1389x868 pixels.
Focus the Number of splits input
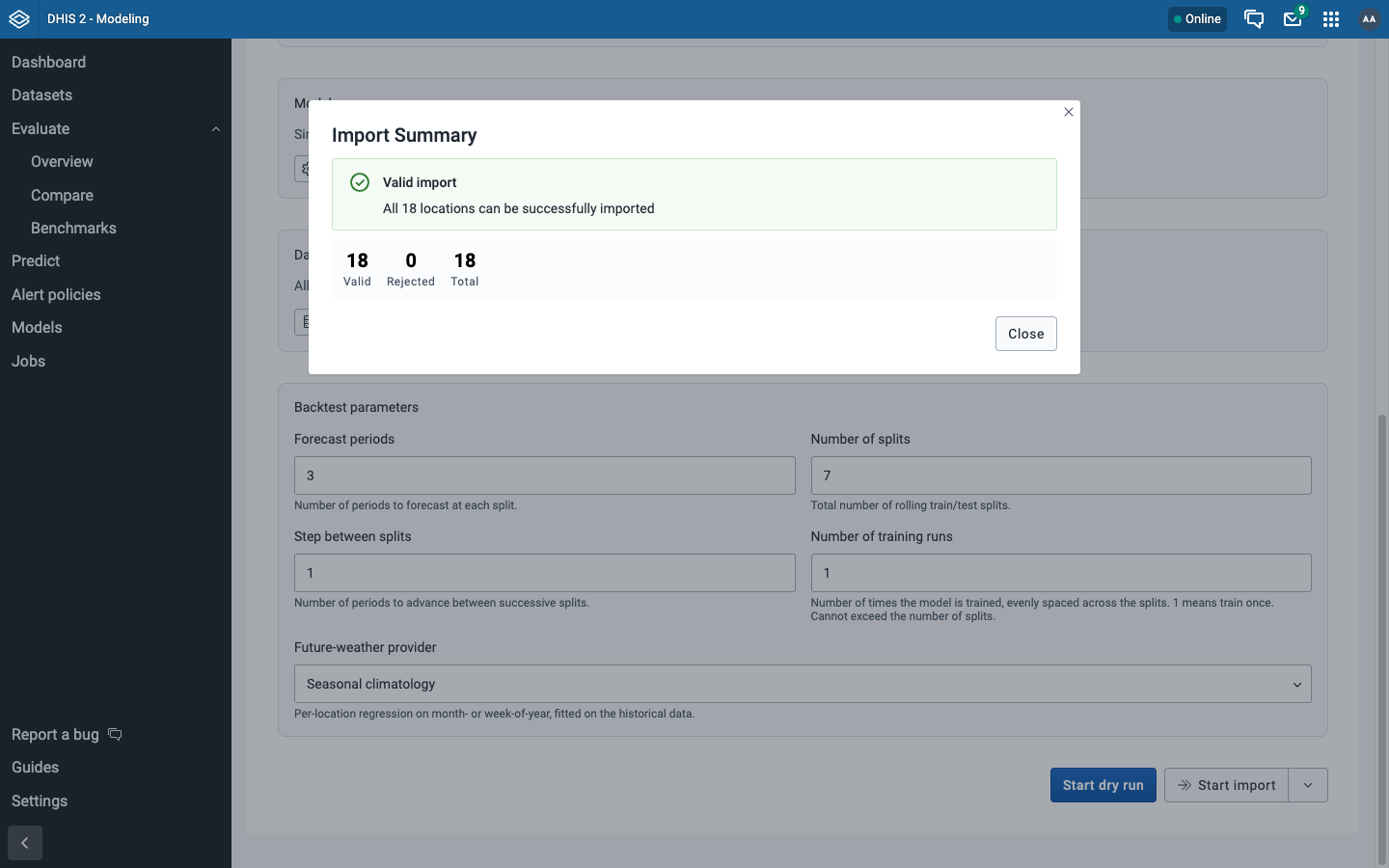click(x=1061, y=475)
